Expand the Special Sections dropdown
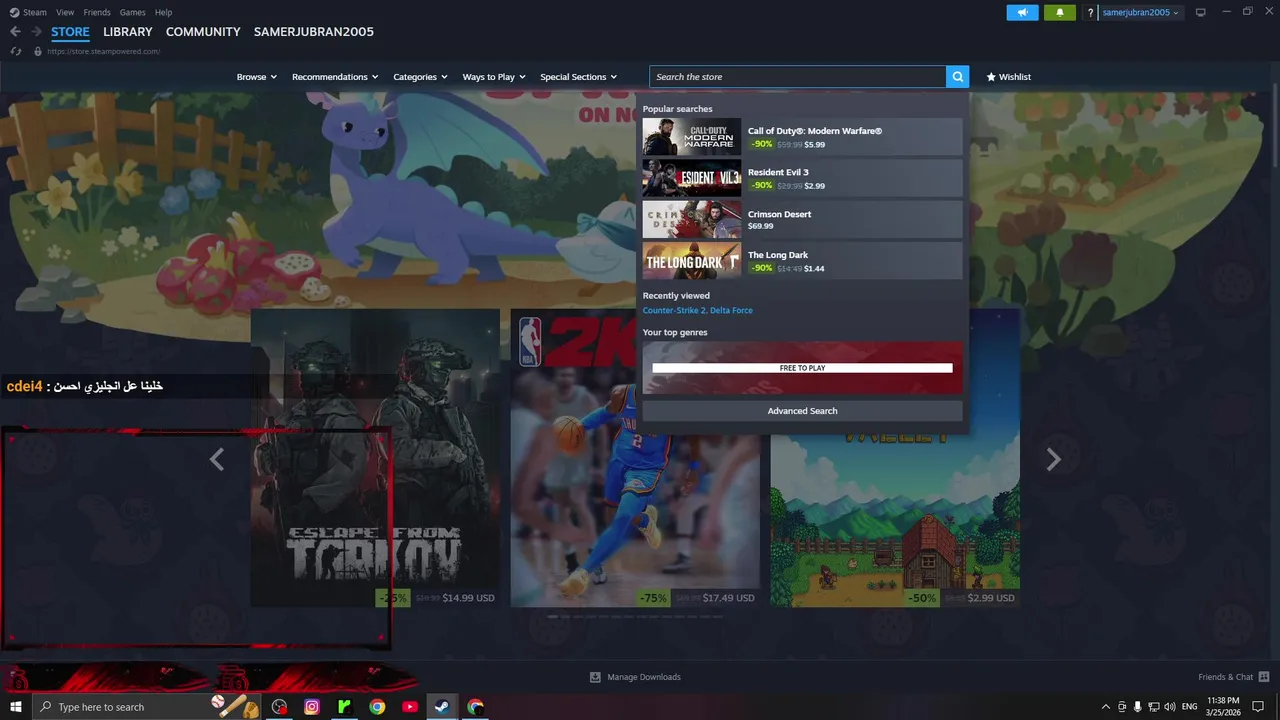The height and width of the screenshot is (720, 1280). tap(578, 77)
